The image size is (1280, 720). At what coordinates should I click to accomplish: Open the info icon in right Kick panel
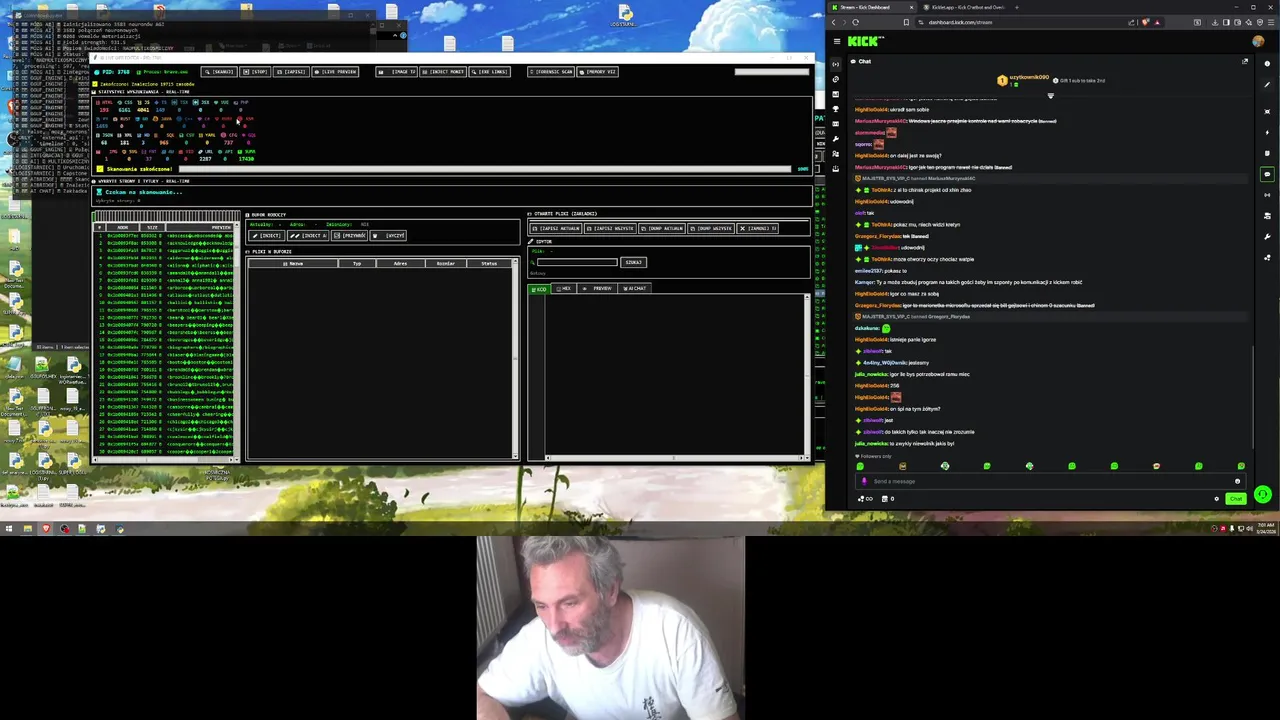point(1267,64)
